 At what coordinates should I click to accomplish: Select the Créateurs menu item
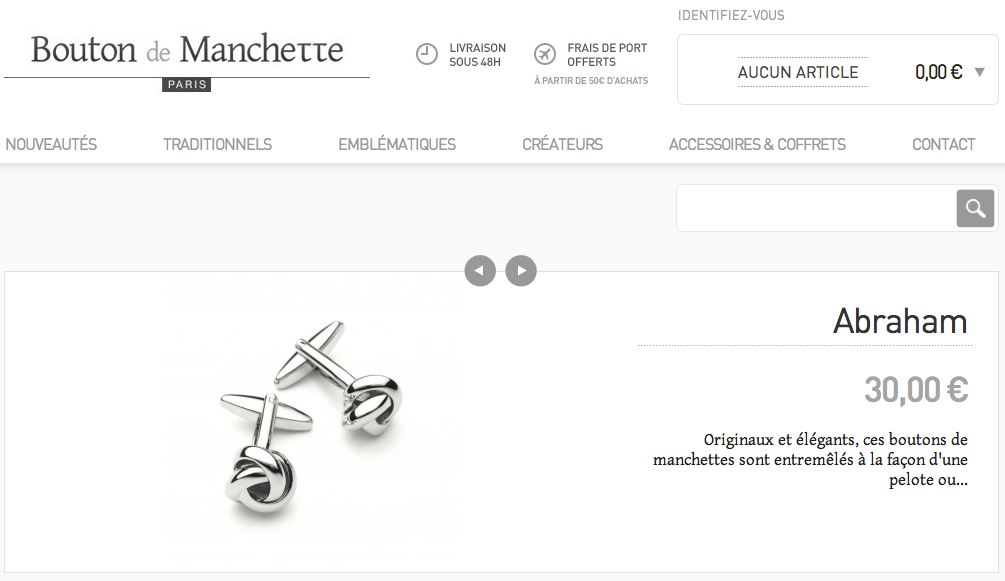point(562,144)
